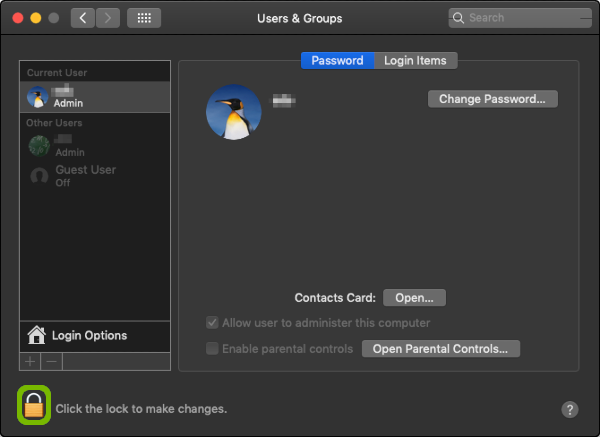Add a user with the plus button
This screenshot has height=437, width=600.
click(x=30, y=361)
